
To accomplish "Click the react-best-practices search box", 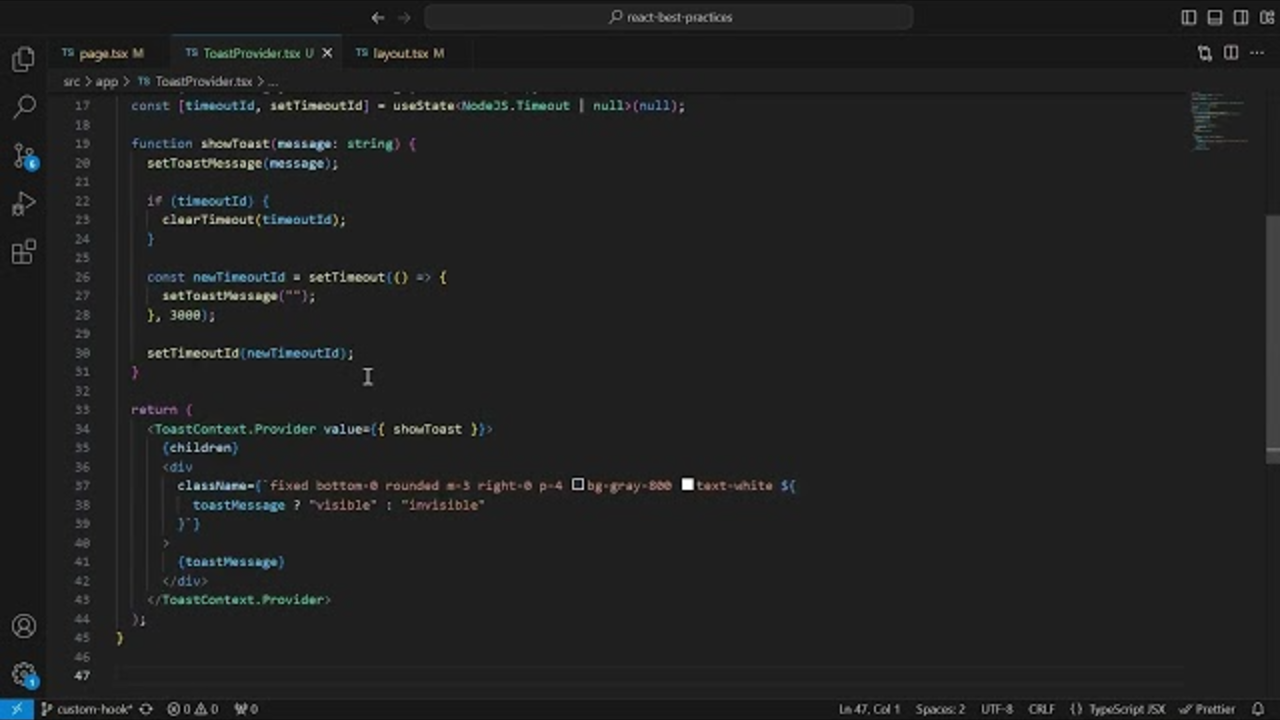I will pos(669,17).
